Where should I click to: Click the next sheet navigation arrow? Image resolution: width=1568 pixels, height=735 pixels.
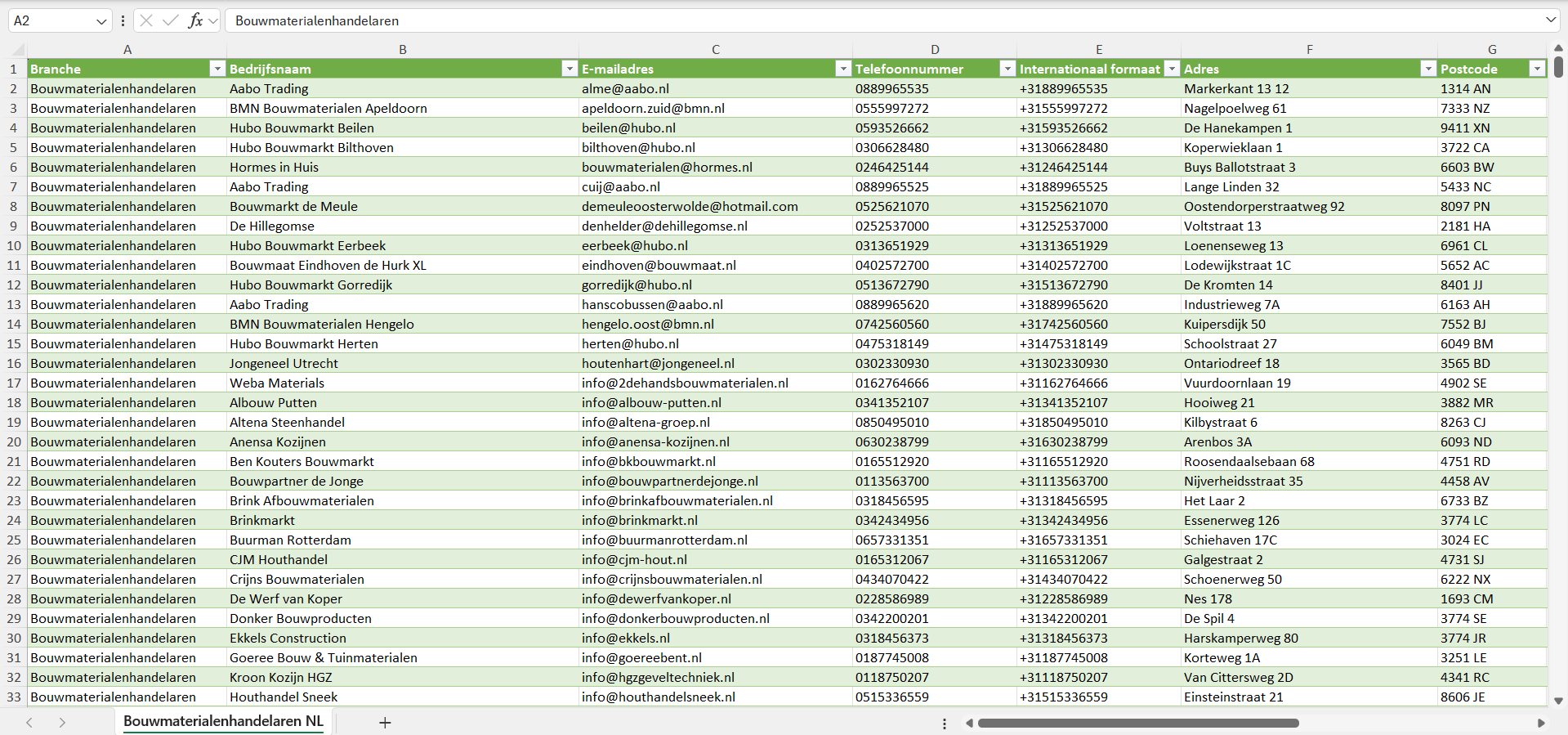[x=62, y=723]
